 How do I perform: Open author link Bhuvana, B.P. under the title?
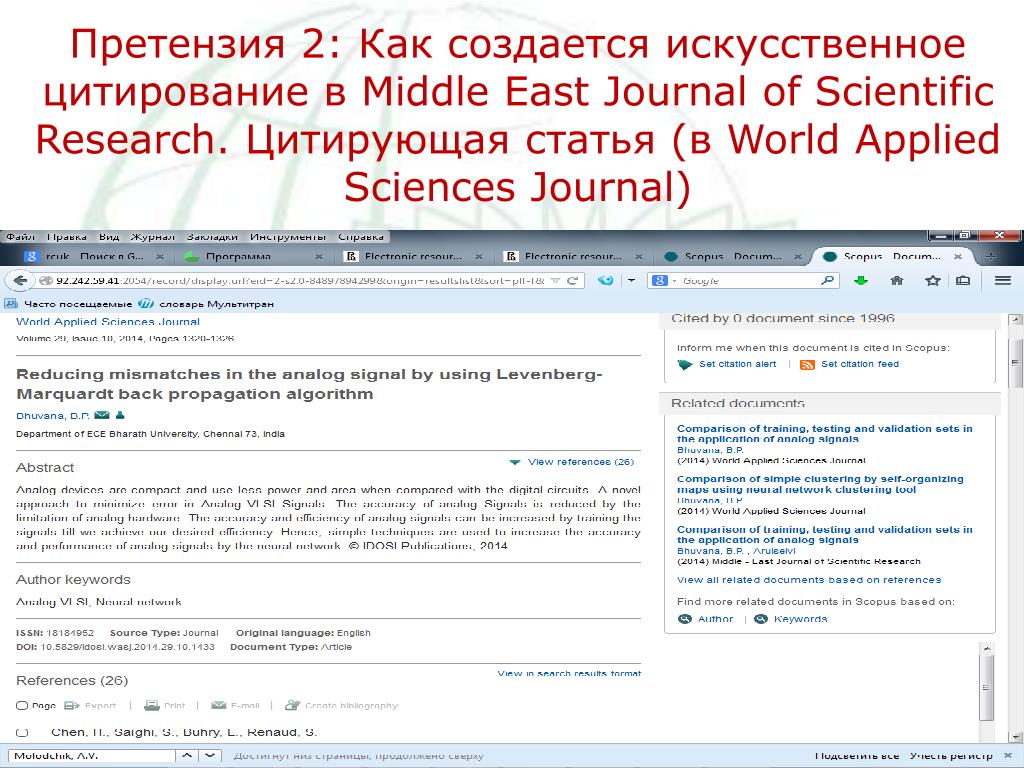(53, 415)
